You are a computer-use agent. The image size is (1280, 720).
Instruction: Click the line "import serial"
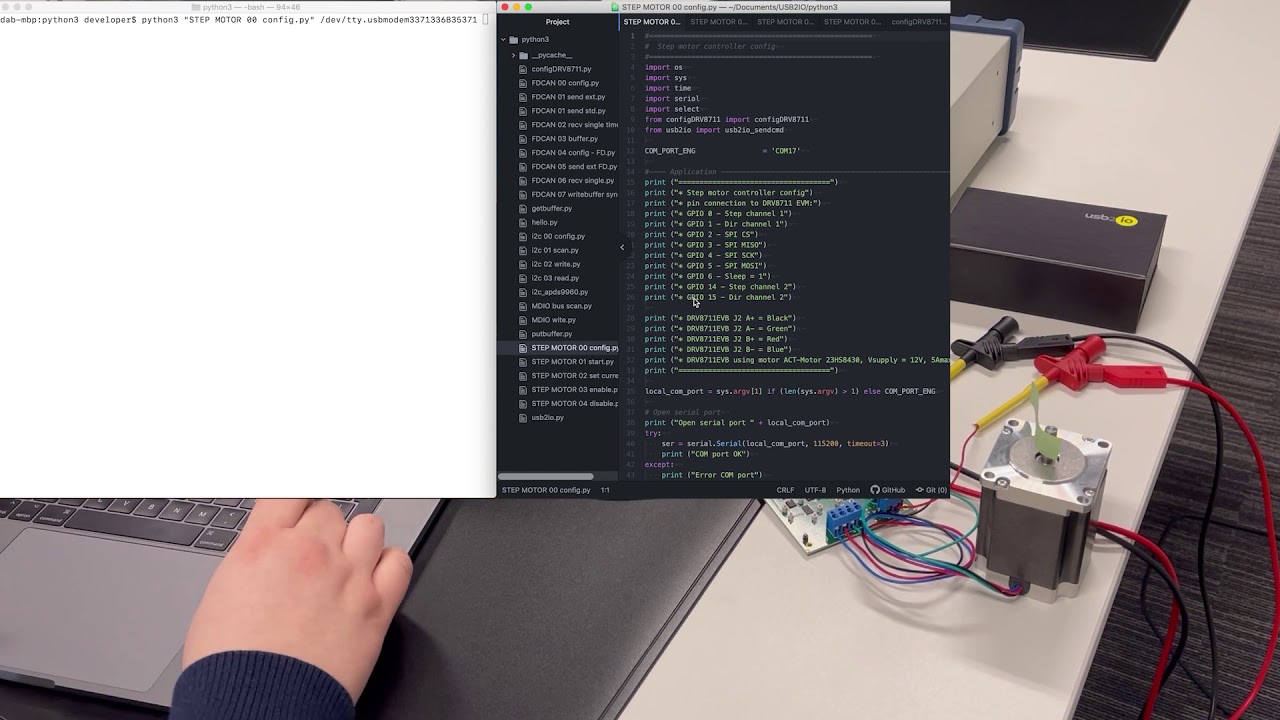click(672, 99)
